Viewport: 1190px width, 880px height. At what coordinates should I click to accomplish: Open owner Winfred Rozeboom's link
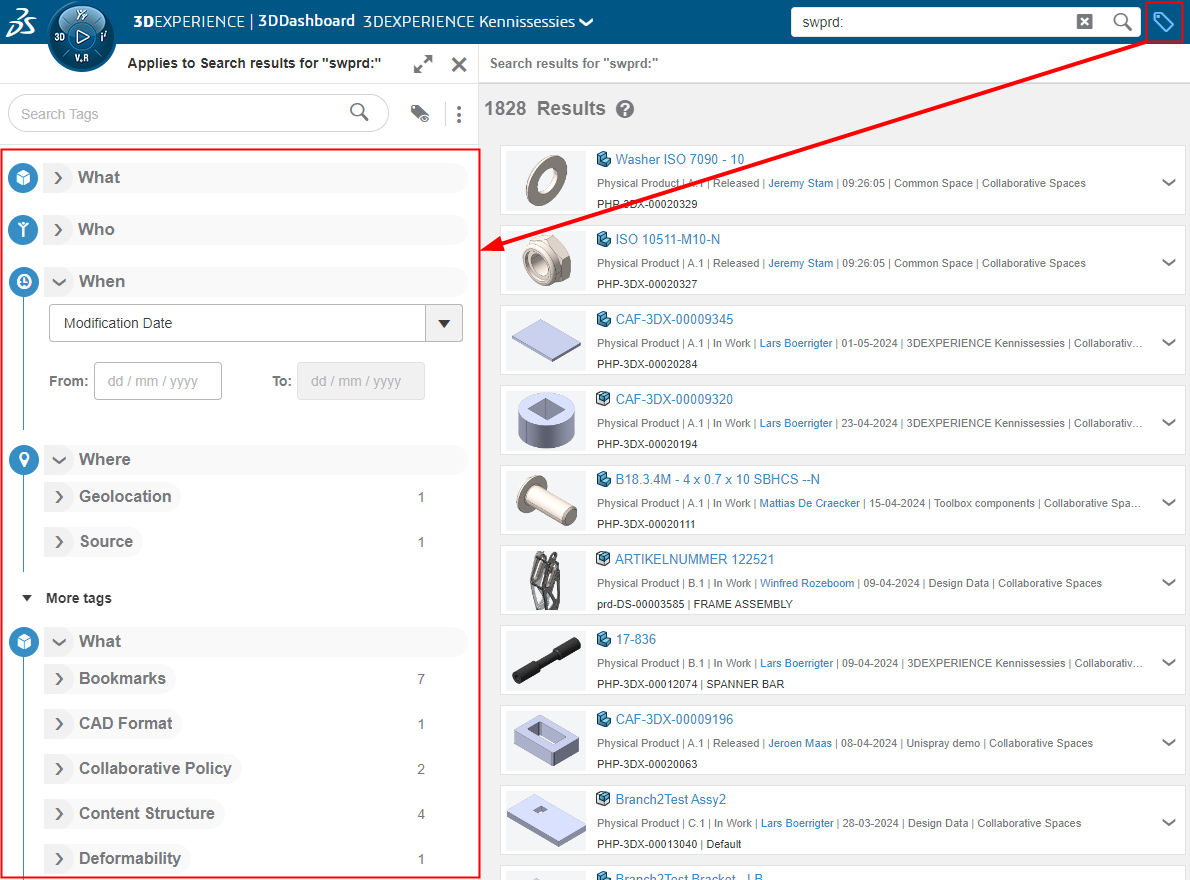807,583
